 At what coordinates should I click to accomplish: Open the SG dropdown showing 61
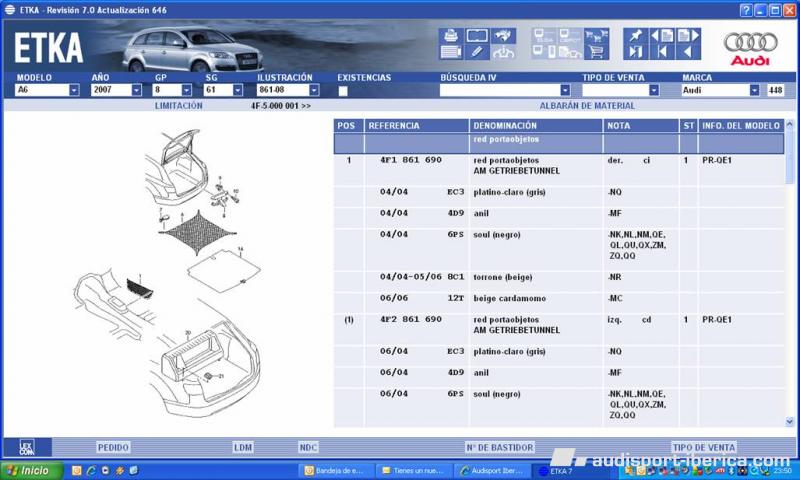pos(237,90)
